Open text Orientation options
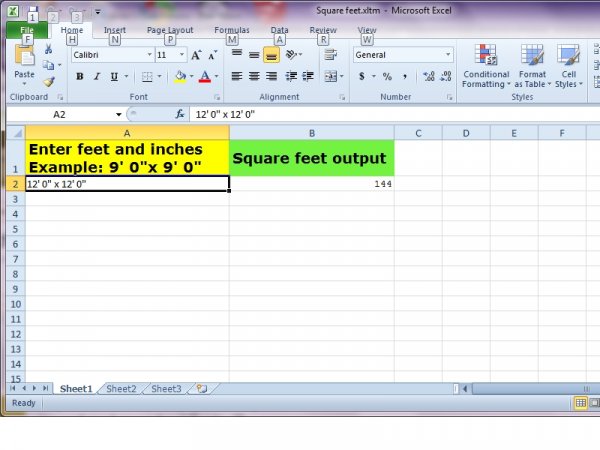This screenshot has width=600, height=450. 292,55
